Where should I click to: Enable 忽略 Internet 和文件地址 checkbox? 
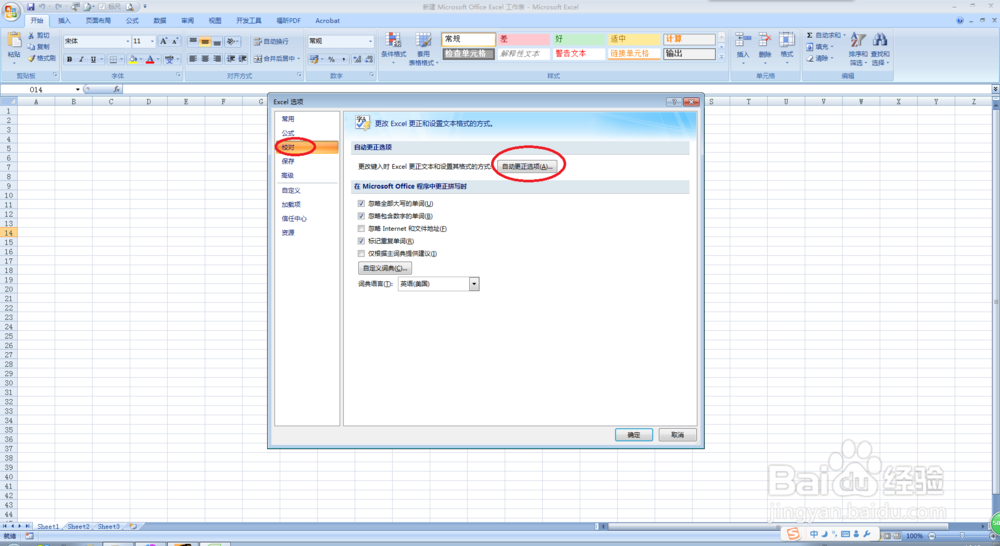pyautogui.click(x=361, y=228)
